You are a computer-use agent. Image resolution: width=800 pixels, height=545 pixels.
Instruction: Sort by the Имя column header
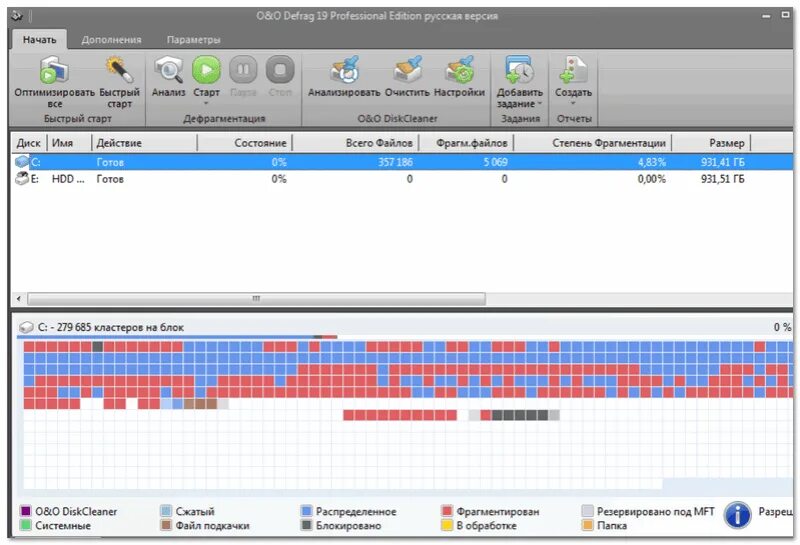(69, 143)
